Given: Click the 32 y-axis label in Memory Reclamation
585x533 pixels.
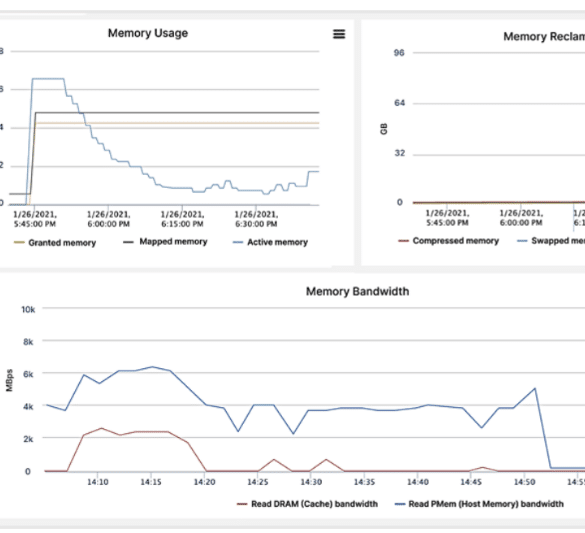Looking at the screenshot, I should pyautogui.click(x=399, y=153).
